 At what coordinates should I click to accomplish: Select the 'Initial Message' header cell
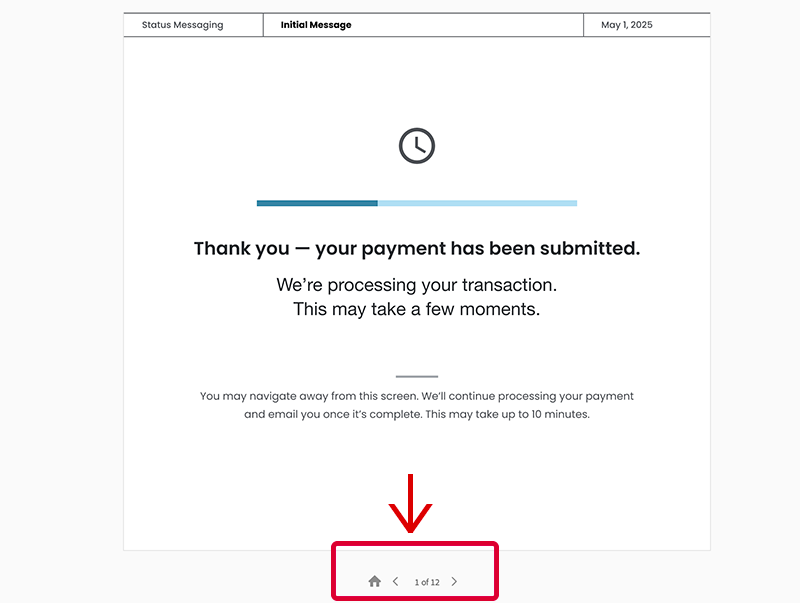click(x=316, y=25)
